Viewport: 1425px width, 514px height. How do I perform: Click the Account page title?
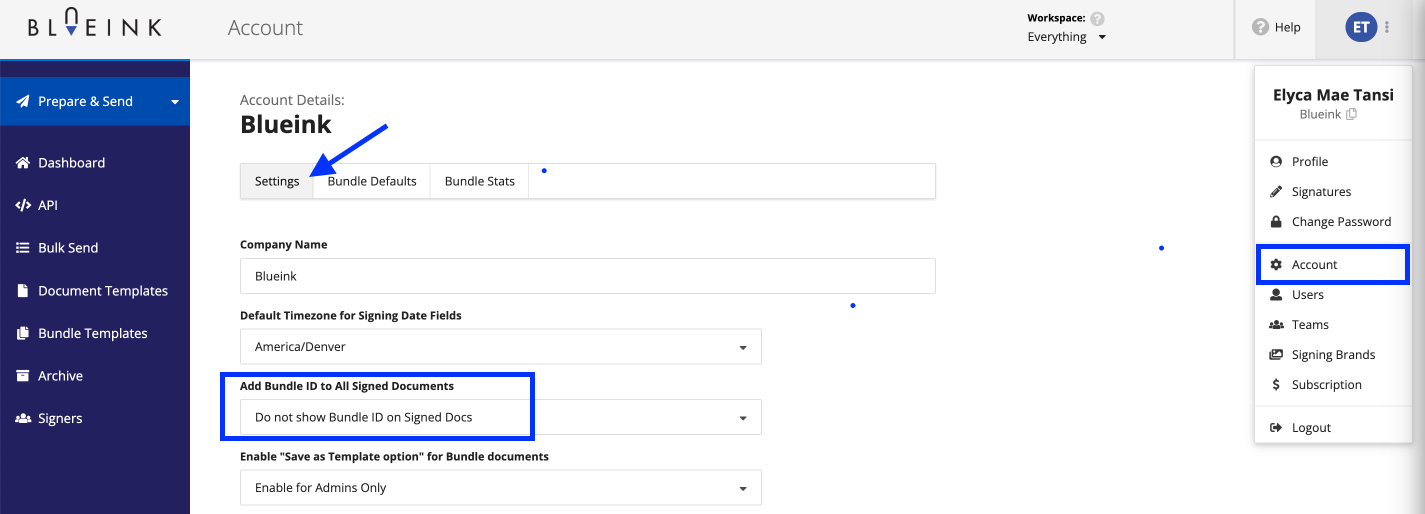click(265, 28)
